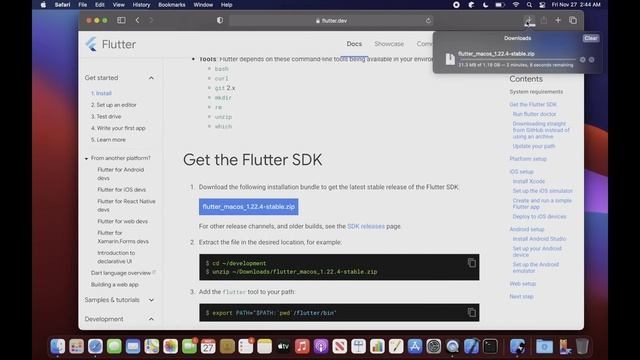Open Maps from the Dock

pos(151,347)
